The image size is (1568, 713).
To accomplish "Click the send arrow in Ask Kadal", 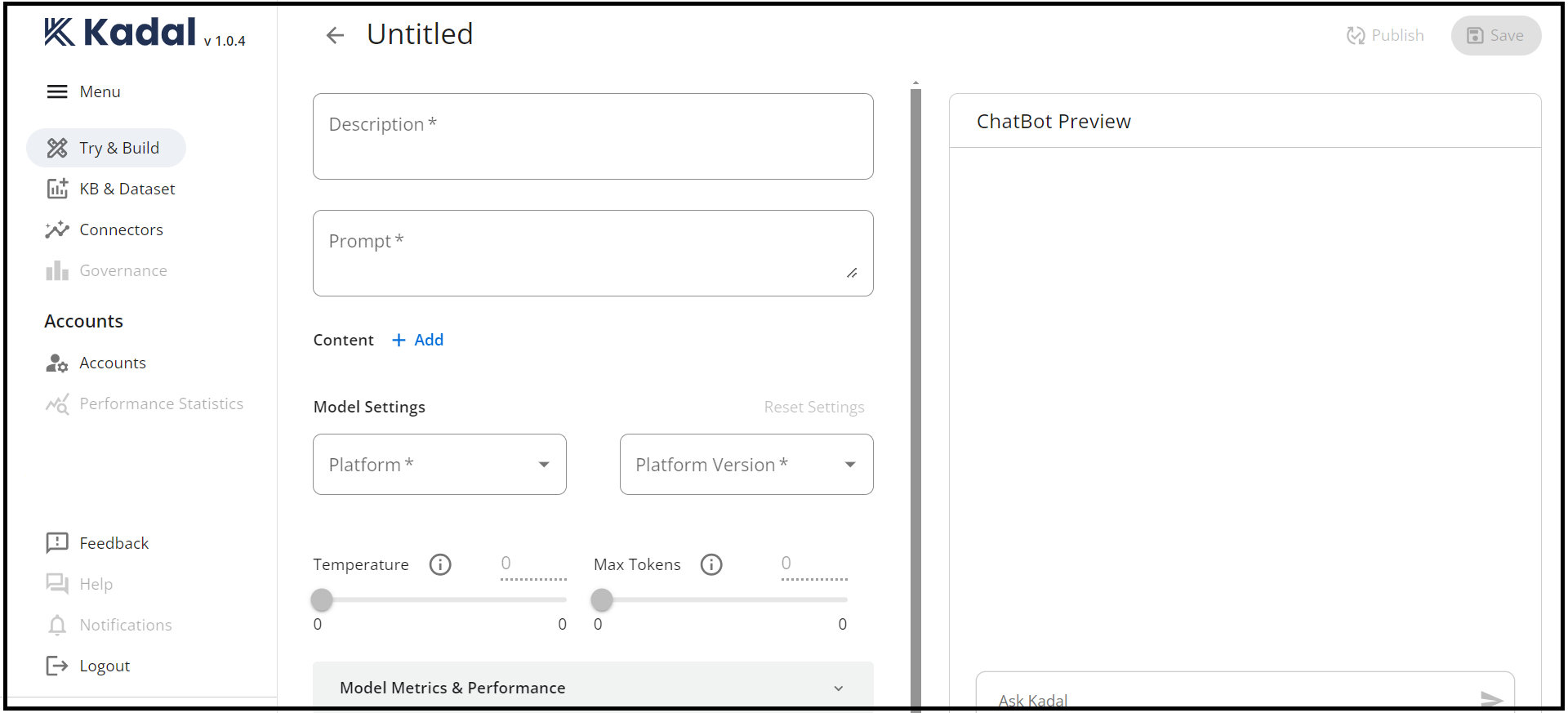I will [x=1491, y=699].
